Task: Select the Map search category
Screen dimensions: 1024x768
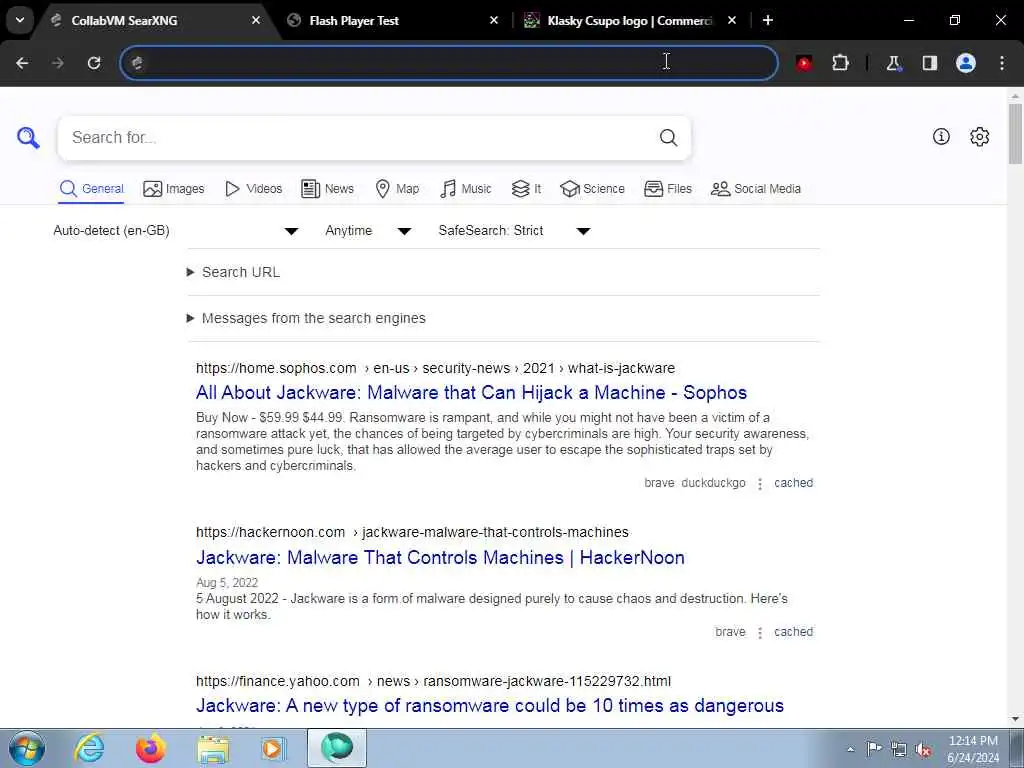Action: [397, 189]
